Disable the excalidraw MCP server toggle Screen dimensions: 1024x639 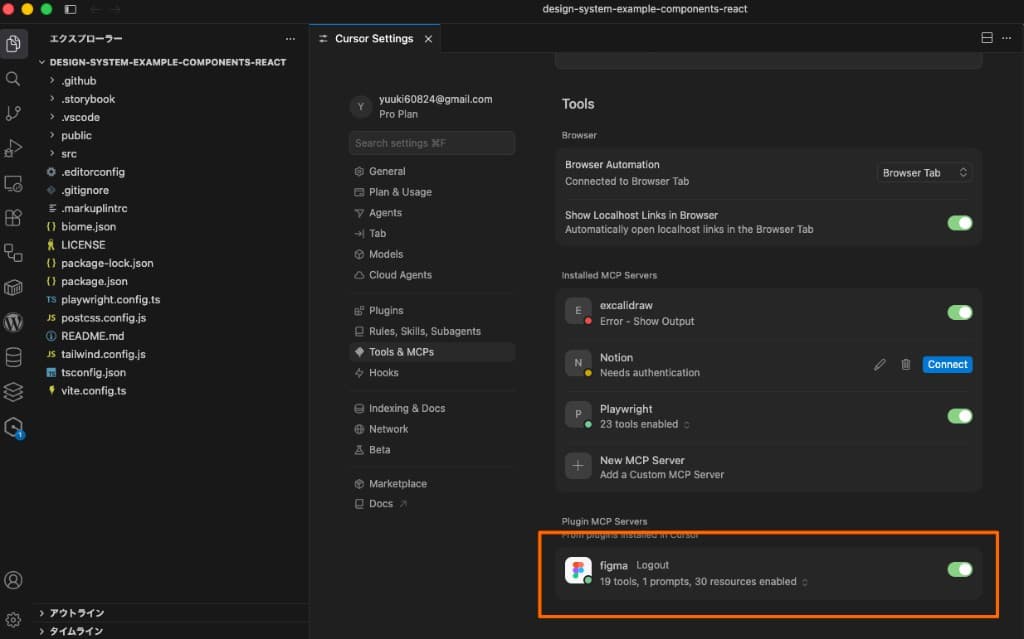click(960, 312)
